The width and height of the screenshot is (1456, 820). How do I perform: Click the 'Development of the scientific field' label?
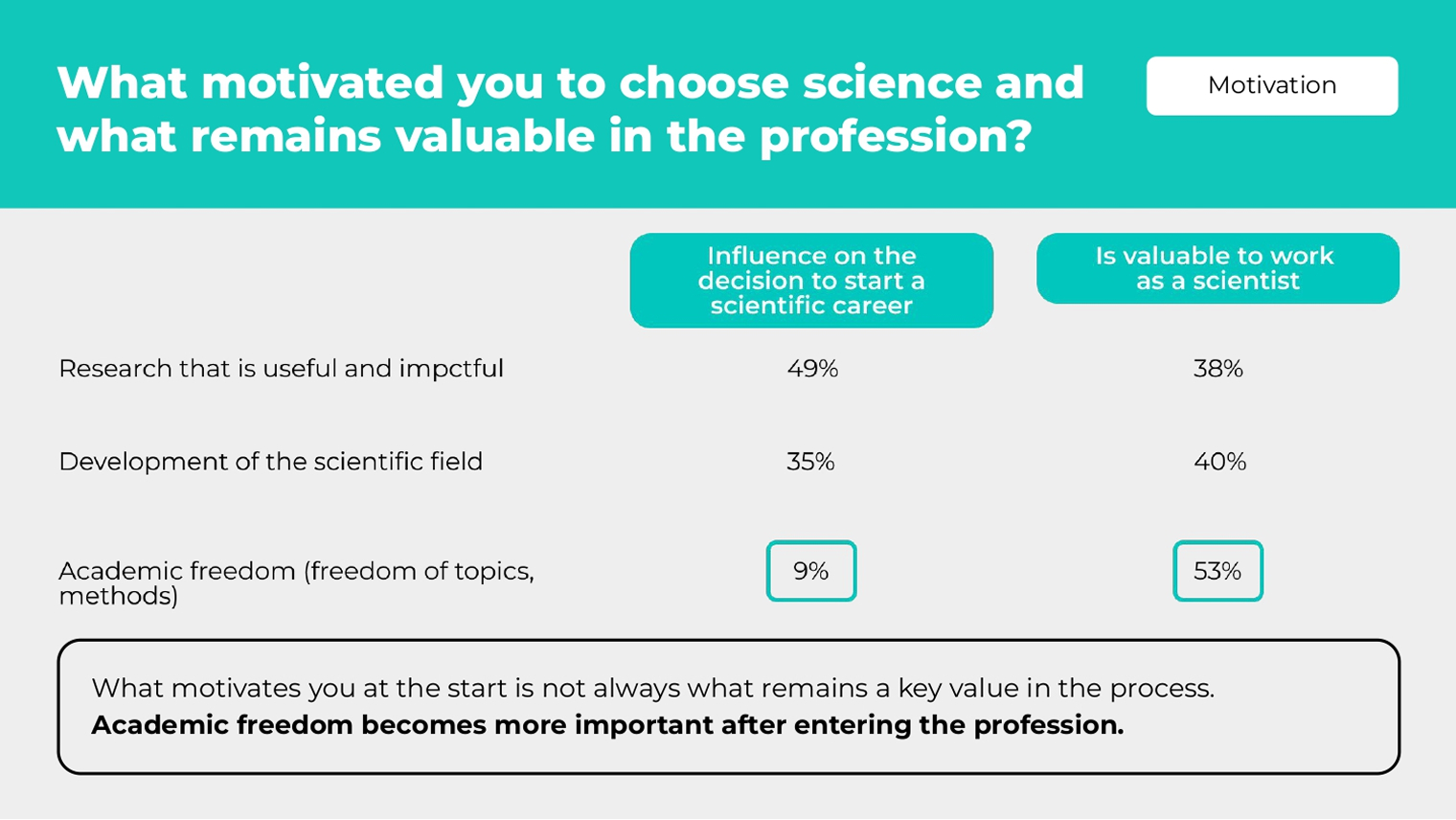270,462
